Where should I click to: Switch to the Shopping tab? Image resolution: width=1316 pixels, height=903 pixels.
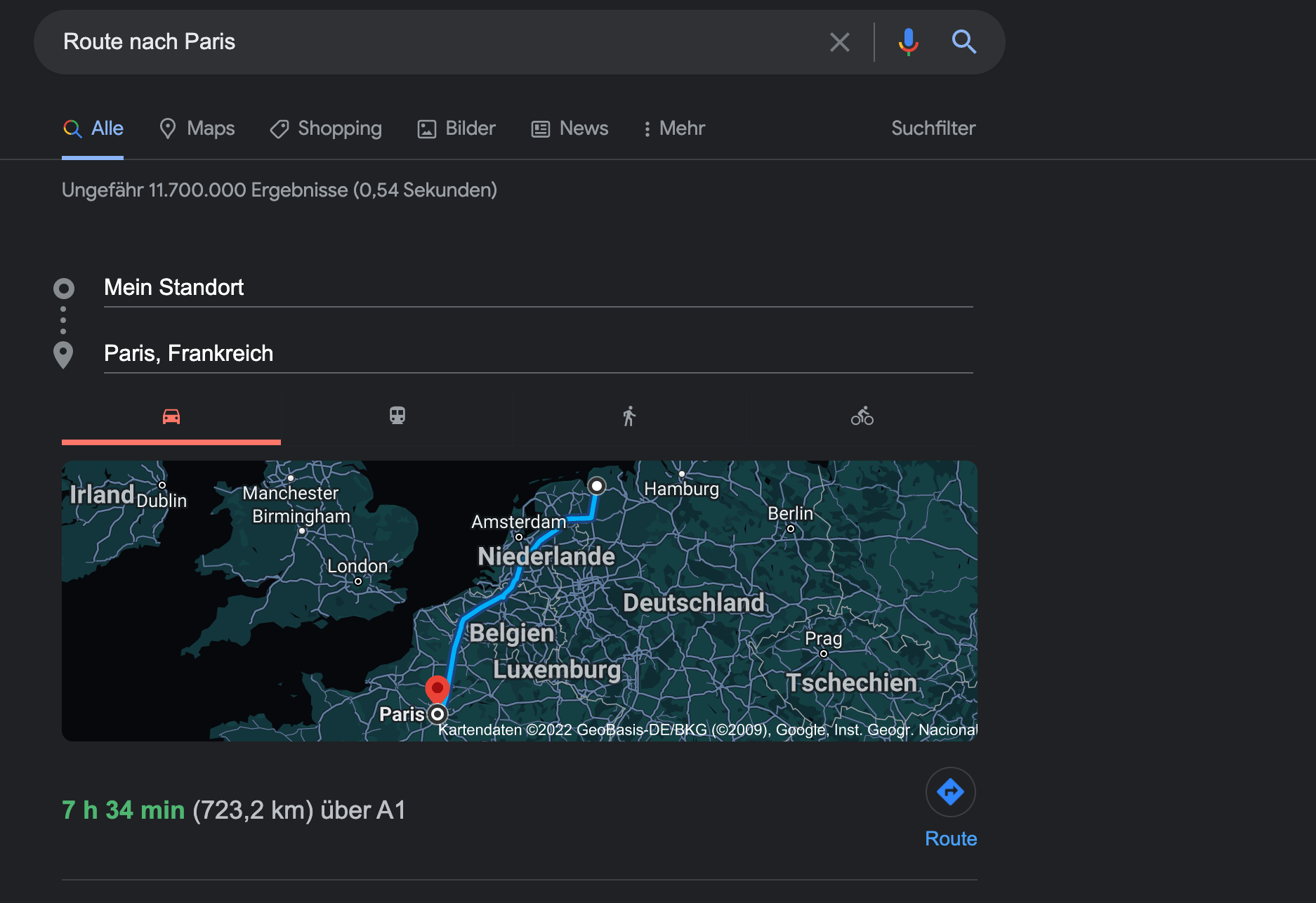(x=326, y=128)
